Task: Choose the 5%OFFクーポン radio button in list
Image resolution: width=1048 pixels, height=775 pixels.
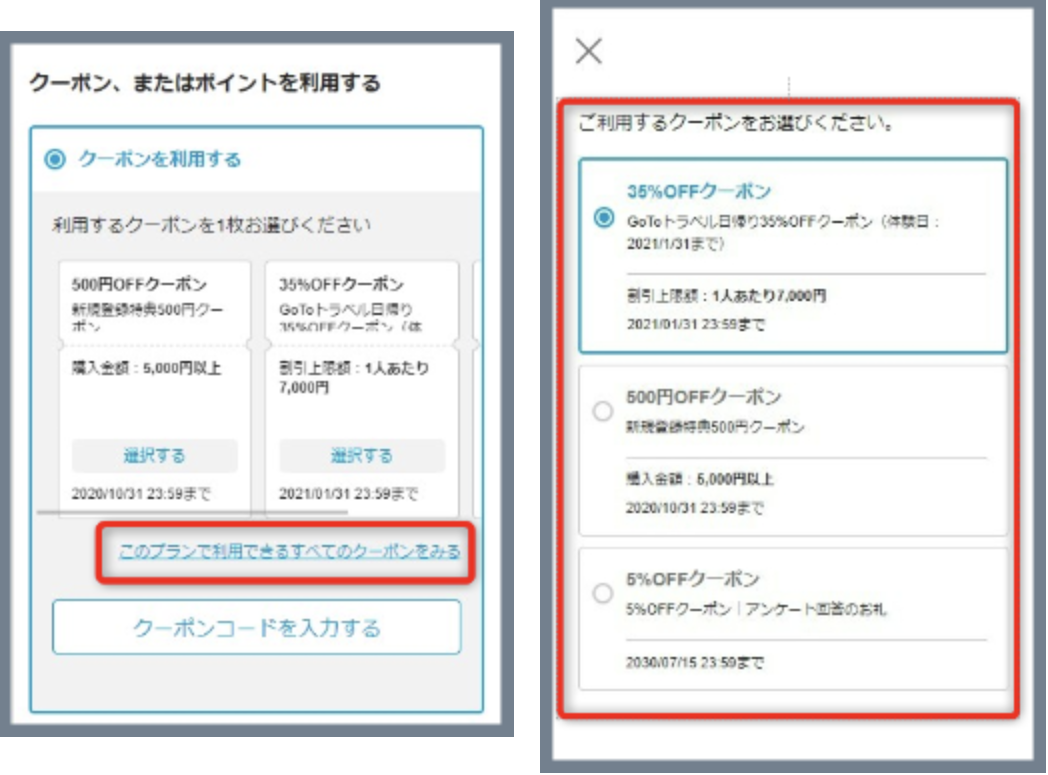Action: click(x=602, y=593)
